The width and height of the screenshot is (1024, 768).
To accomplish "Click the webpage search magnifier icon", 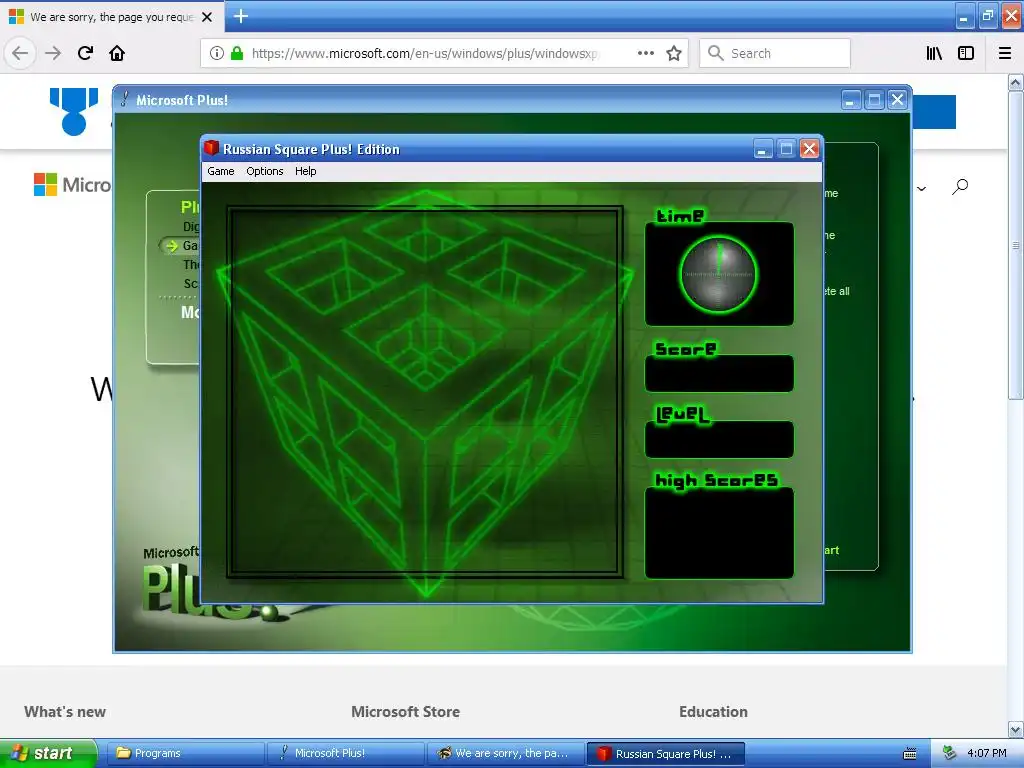I will [960, 187].
